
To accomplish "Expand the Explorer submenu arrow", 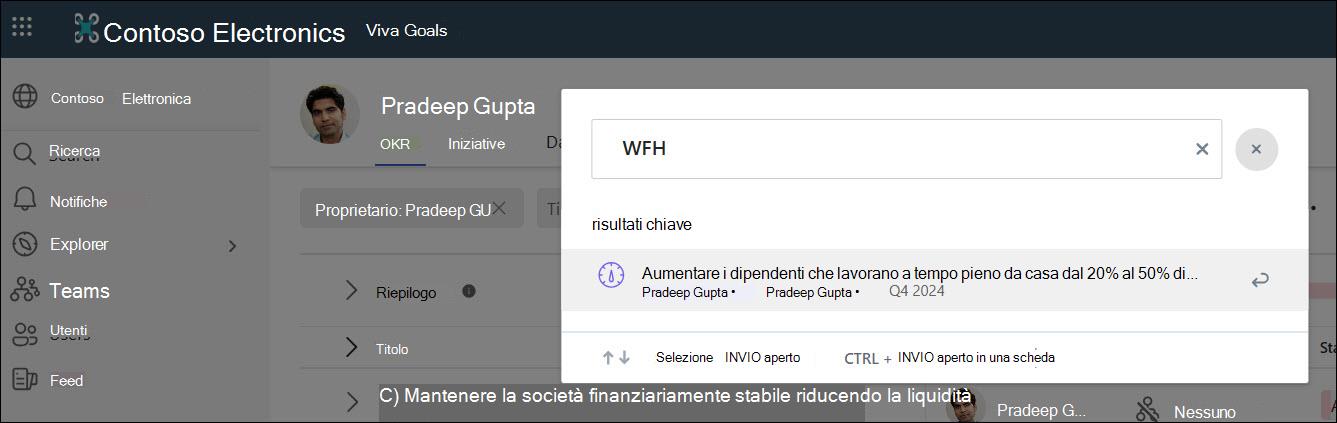I will [232, 245].
